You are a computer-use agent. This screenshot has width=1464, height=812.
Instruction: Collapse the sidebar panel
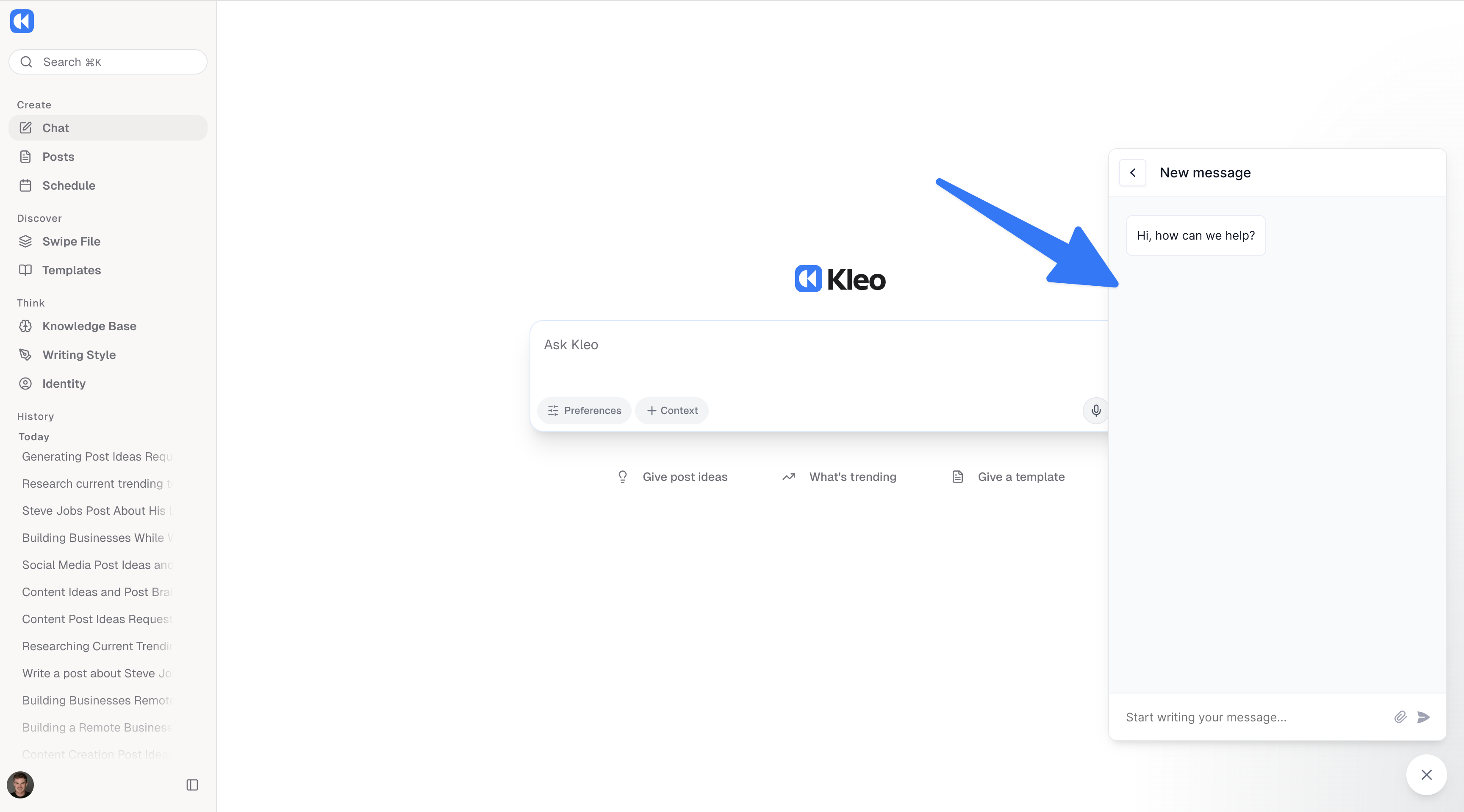(192, 785)
